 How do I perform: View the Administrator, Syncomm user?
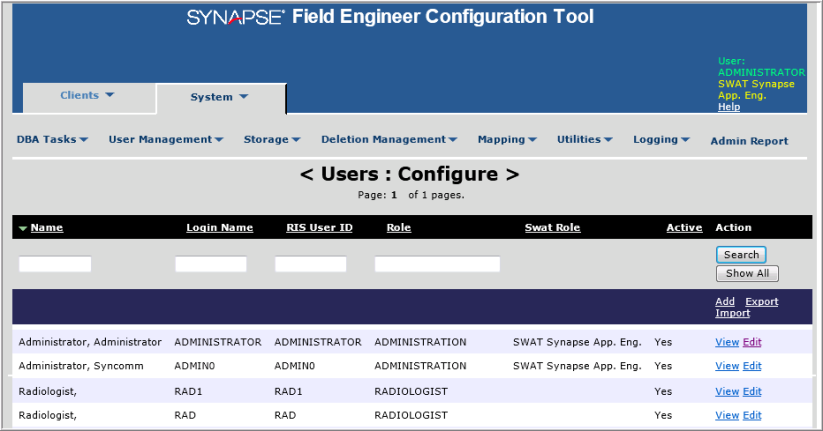pyautogui.click(x=727, y=366)
